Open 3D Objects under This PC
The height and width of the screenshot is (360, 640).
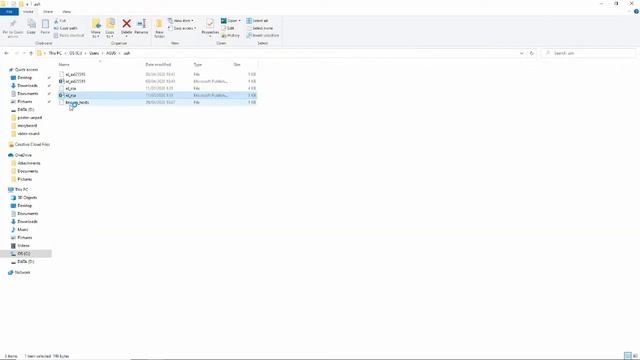coord(27,198)
